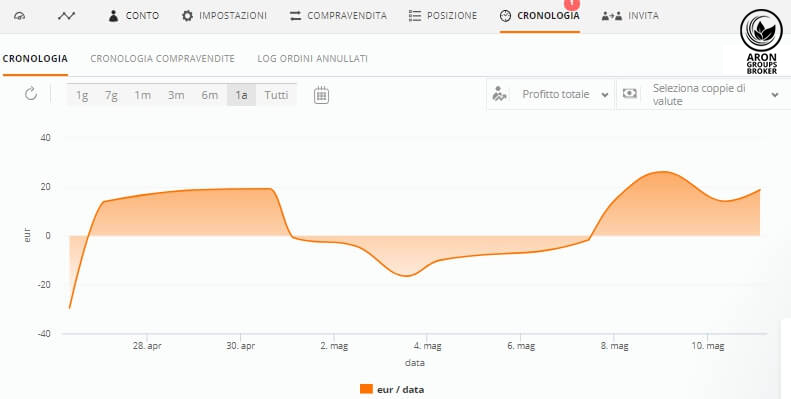The width and height of the screenshot is (791, 399).
Task: Expand Seleziona coppie di valute dropdown
Action: click(x=704, y=94)
